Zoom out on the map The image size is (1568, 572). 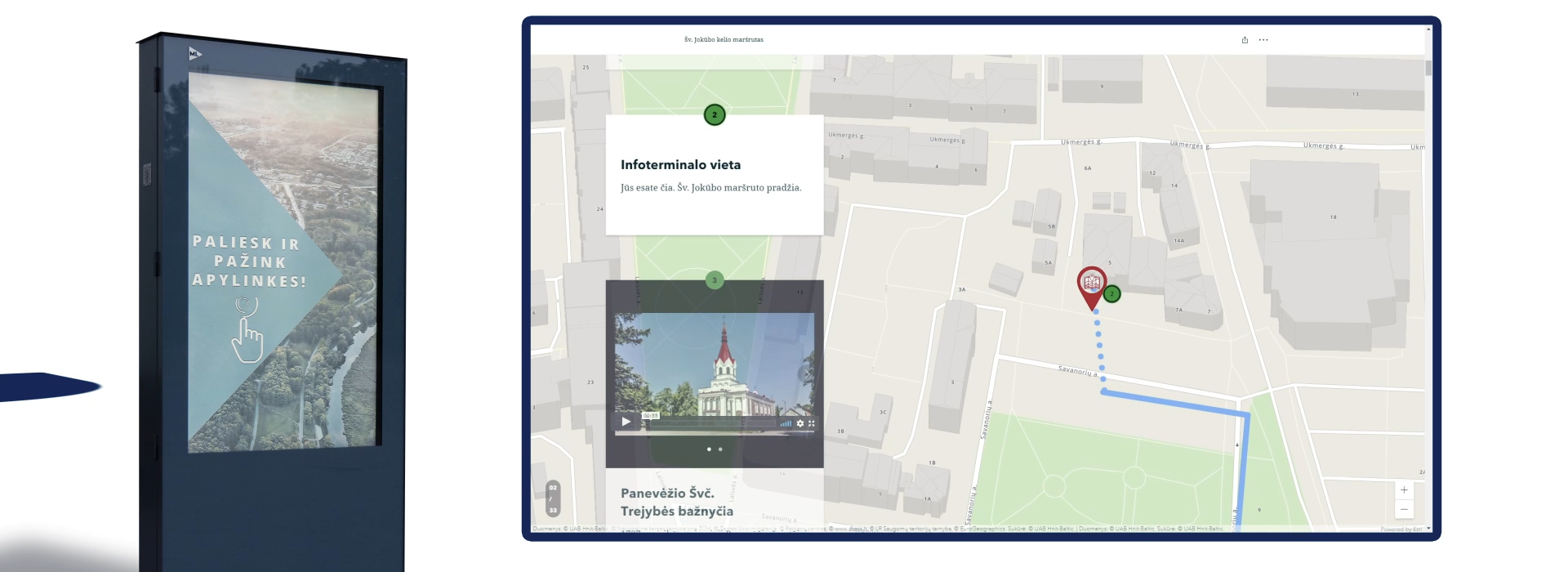1404,509
